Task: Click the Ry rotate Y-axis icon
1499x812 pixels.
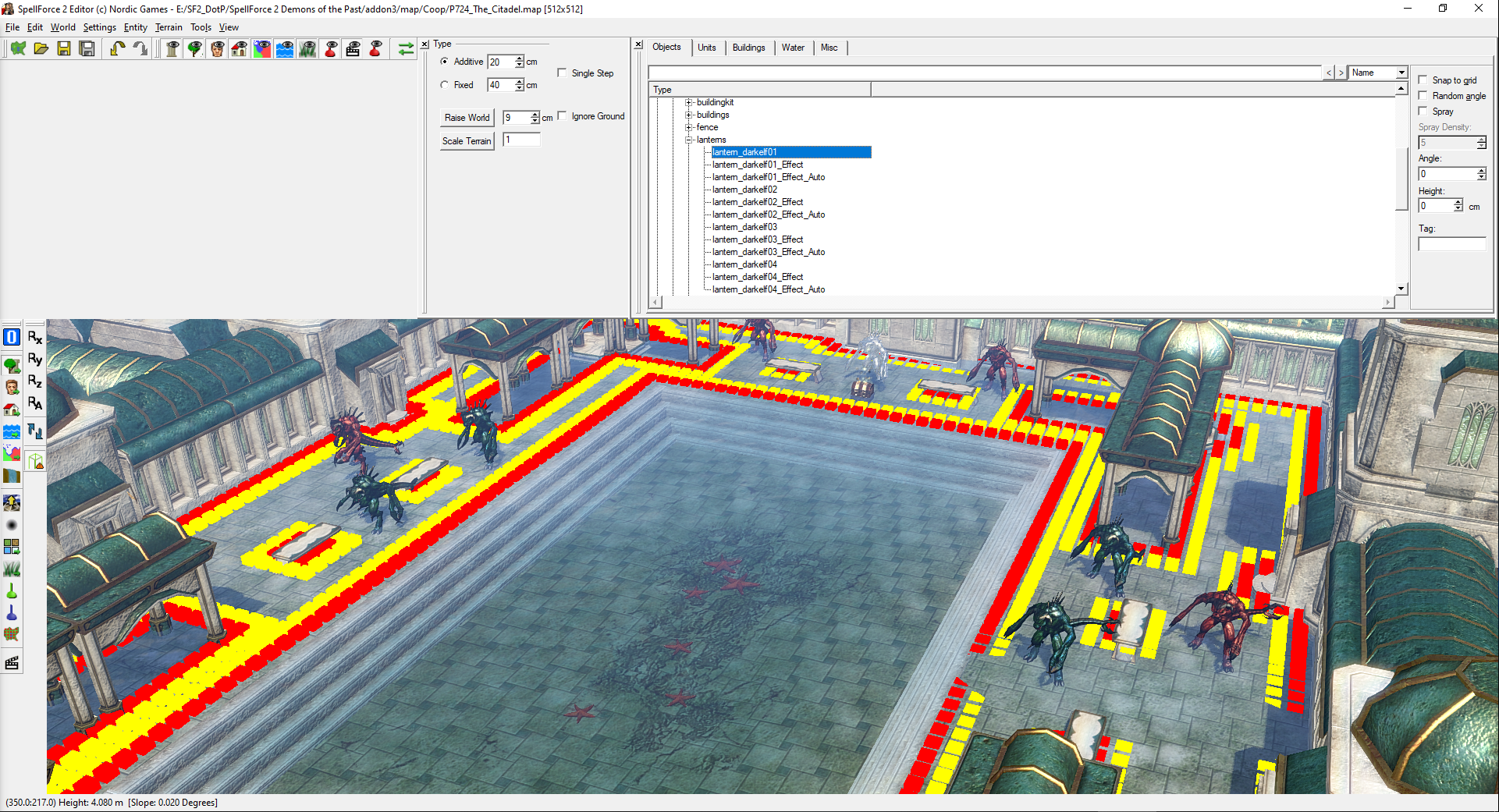Action: (x=35, y=359)
